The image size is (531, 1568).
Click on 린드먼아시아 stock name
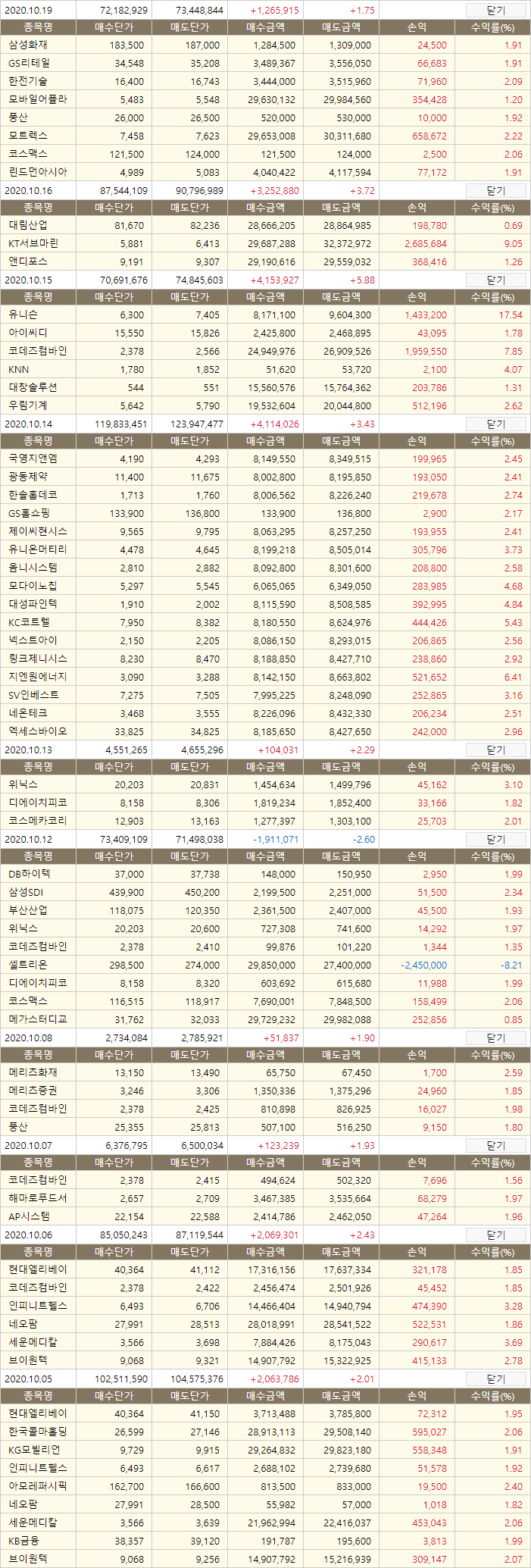[x=38, y=172]
